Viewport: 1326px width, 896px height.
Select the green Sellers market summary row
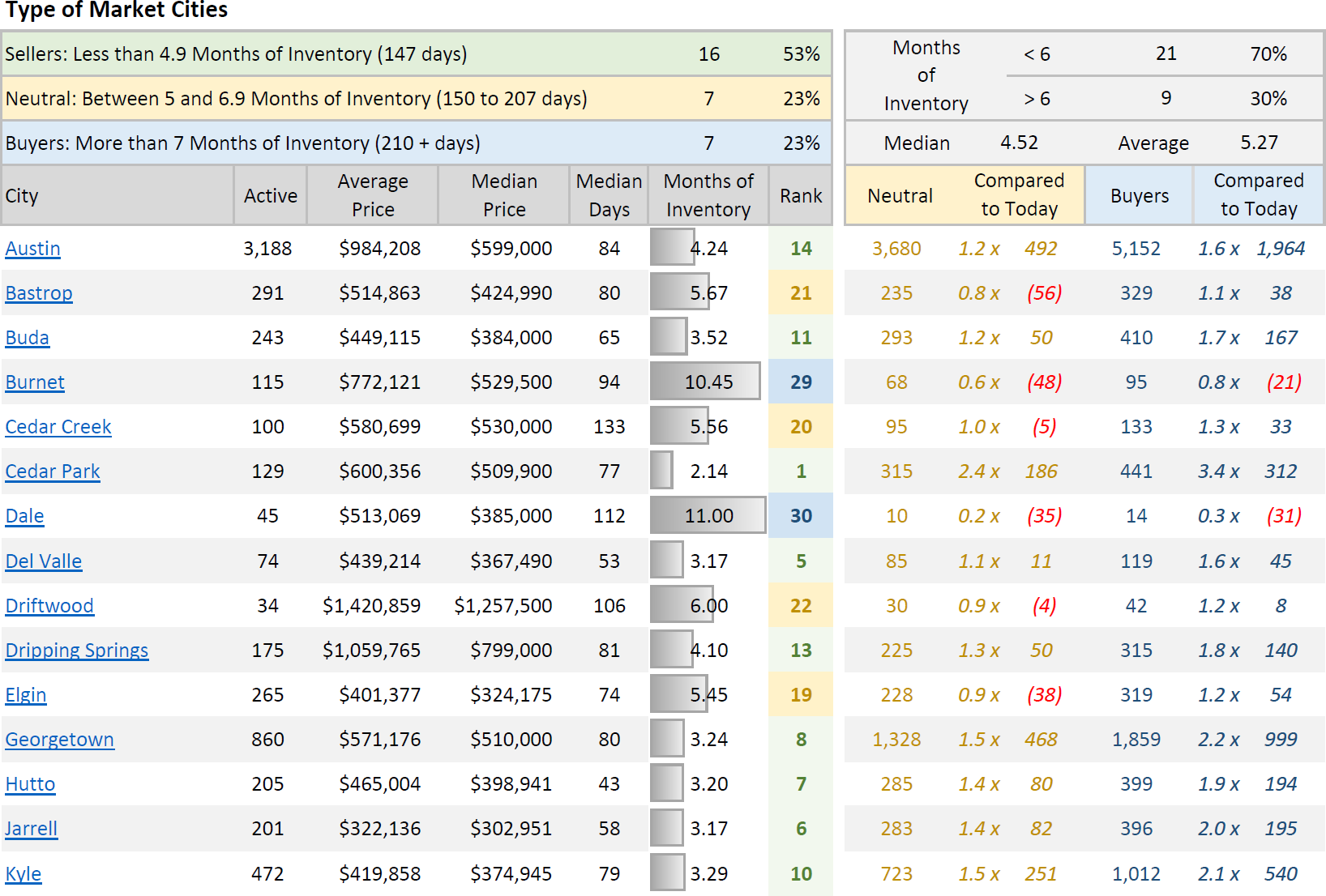point(417,54)
